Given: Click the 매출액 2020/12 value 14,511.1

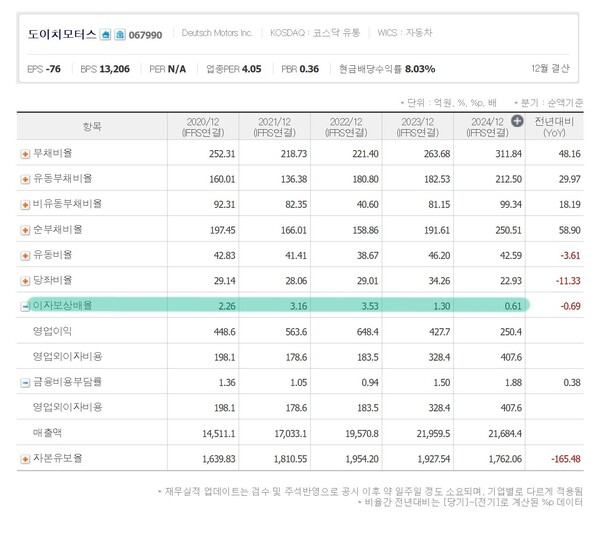Looking at the screenshot, I should 219,434.
